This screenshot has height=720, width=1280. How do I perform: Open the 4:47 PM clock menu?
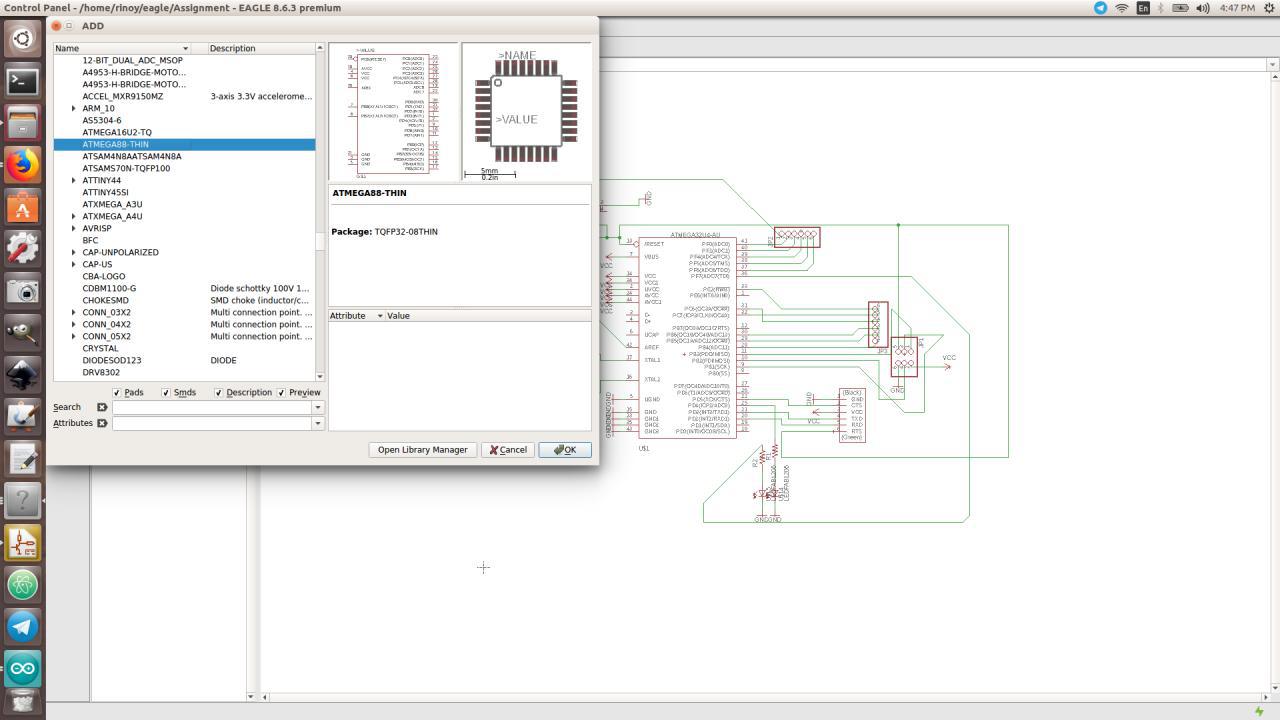[x=1237, y=8]
